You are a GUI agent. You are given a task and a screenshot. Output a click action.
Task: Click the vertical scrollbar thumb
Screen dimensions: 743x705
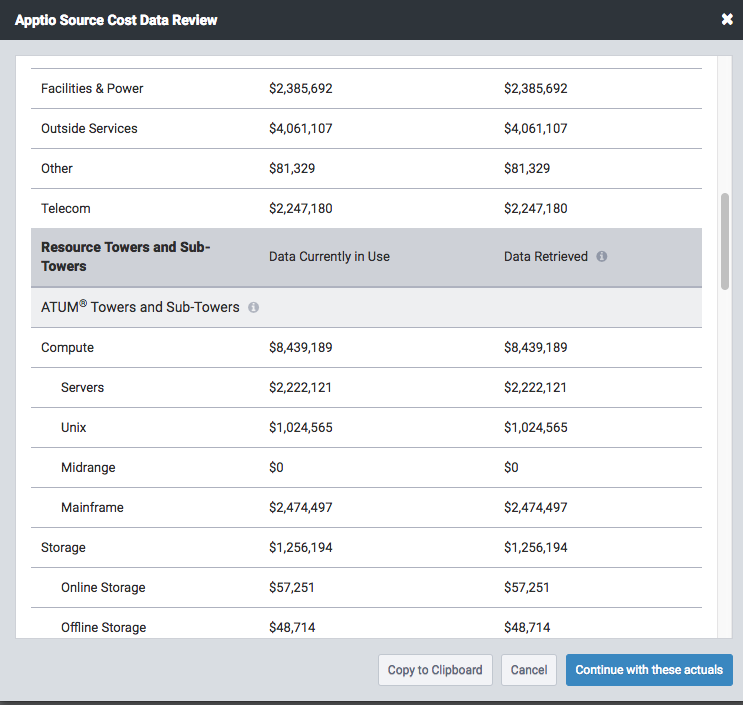click(725, 241)
